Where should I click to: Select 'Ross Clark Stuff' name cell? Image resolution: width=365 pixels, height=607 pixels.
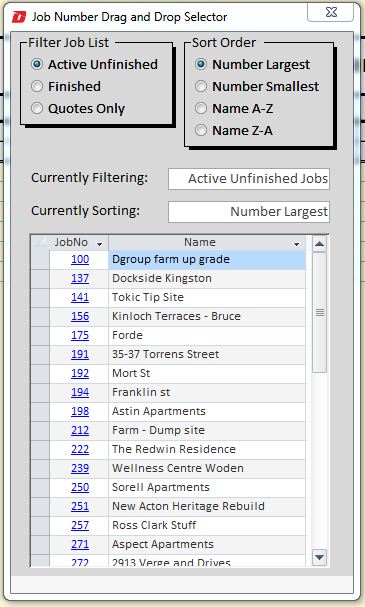(x=207, y=525)
